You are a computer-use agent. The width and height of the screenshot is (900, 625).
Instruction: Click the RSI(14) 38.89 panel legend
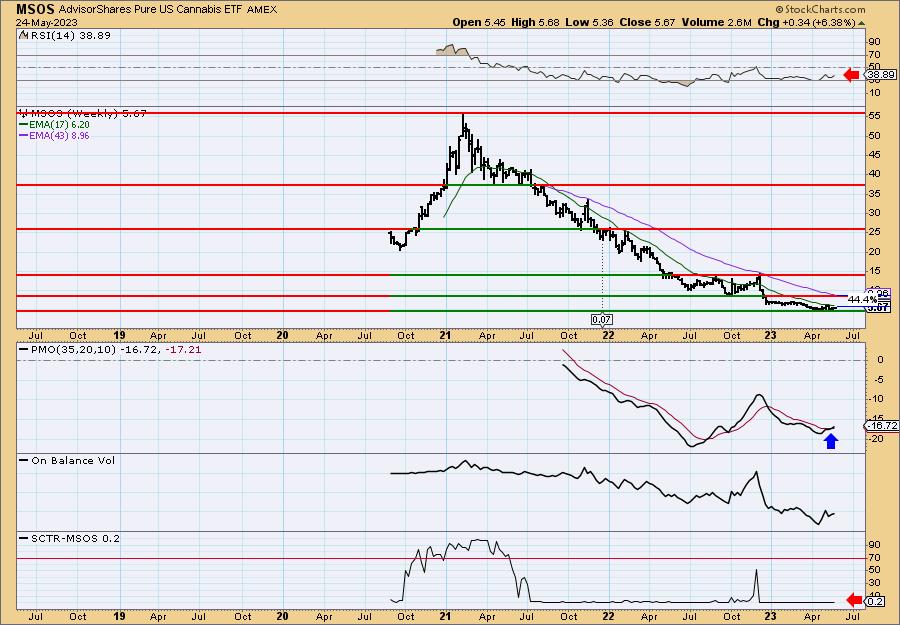tap(69, 35)
